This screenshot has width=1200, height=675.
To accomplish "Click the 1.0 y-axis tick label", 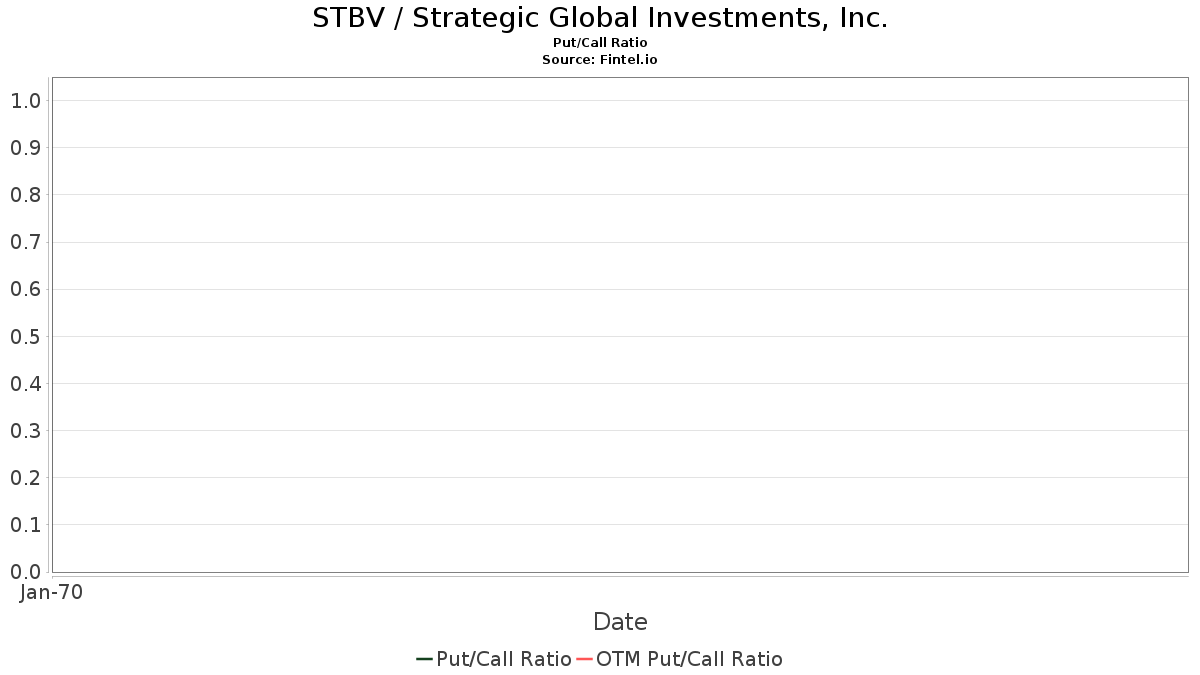I will coord(25,101).
